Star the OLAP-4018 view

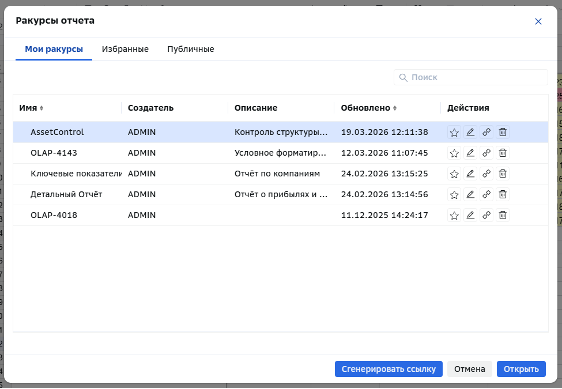coord(454,215)
